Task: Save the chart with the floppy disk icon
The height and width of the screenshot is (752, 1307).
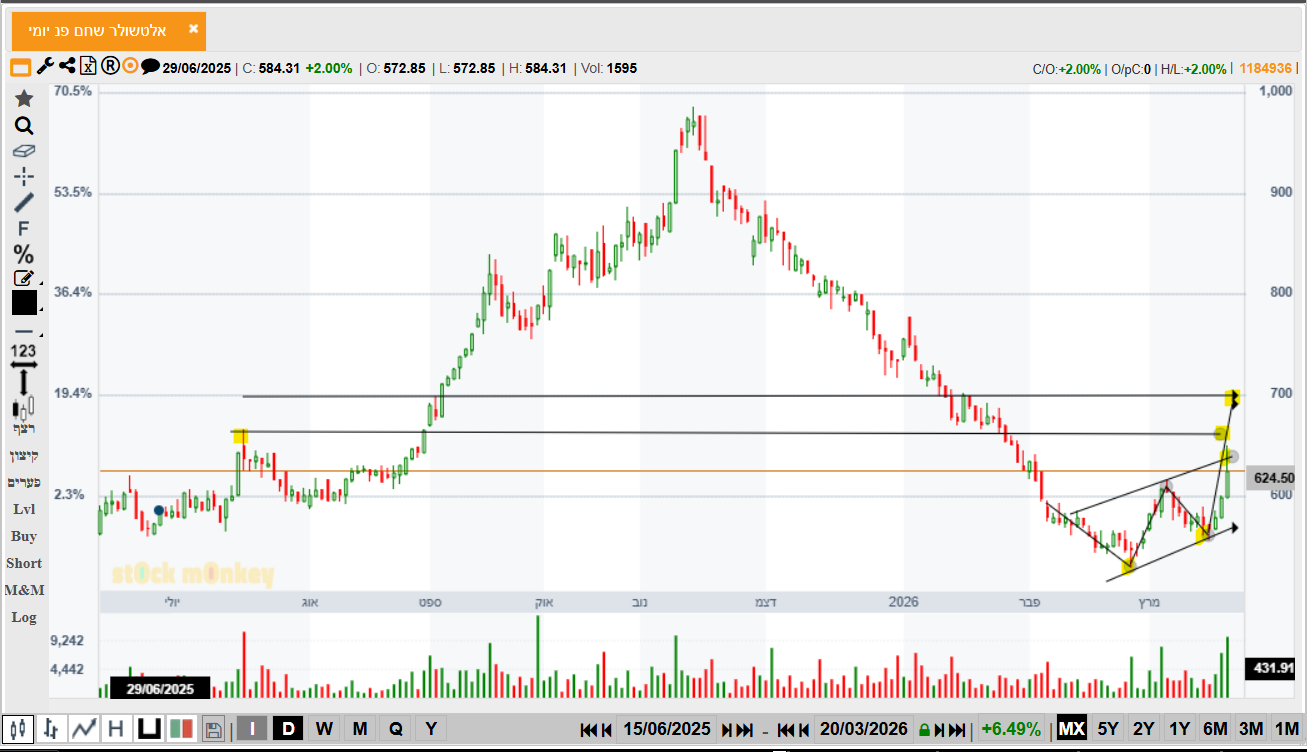Action: click(x=213, y=729)
